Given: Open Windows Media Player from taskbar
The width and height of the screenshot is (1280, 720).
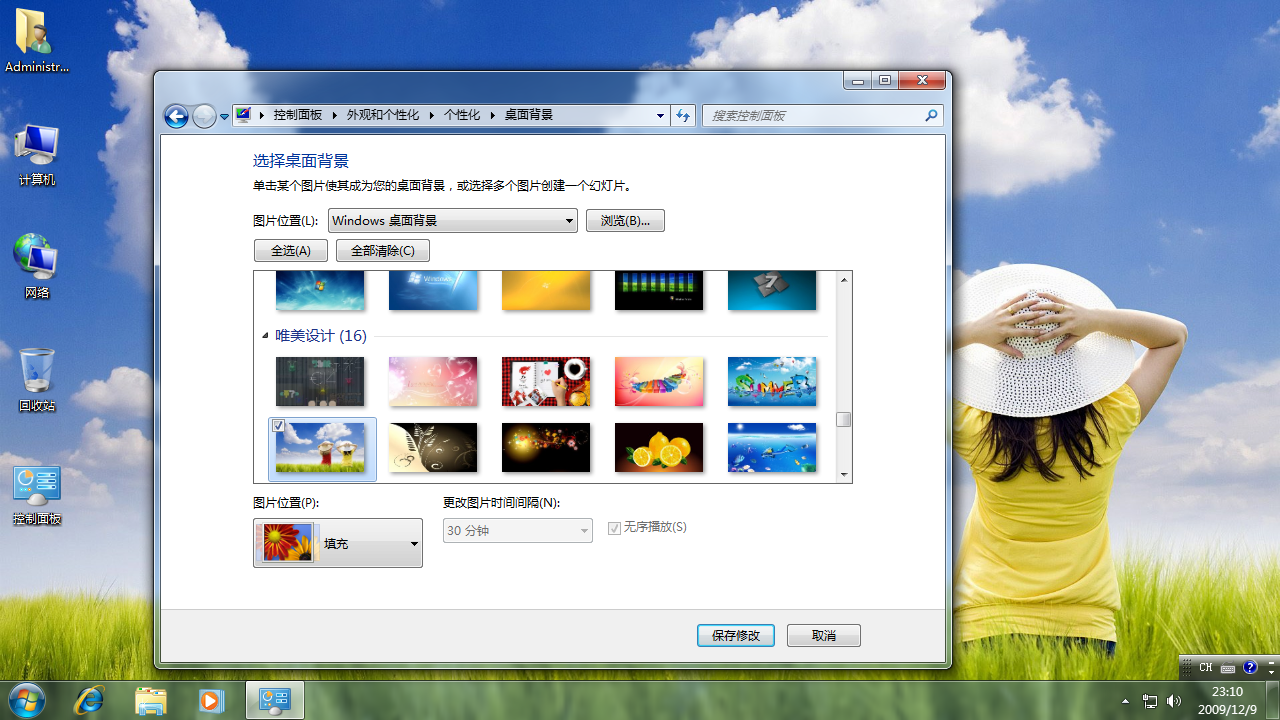Looking at the screenshot, I should [x=211, y=700].
